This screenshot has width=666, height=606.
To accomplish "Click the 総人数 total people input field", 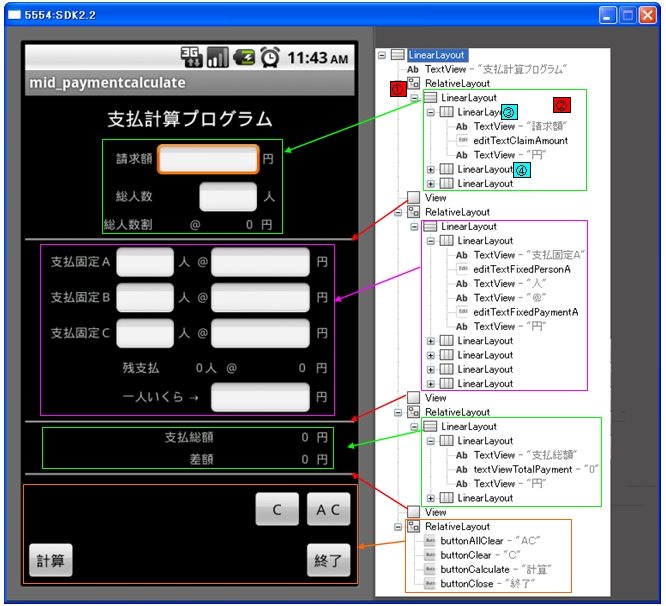I will 228,197.
